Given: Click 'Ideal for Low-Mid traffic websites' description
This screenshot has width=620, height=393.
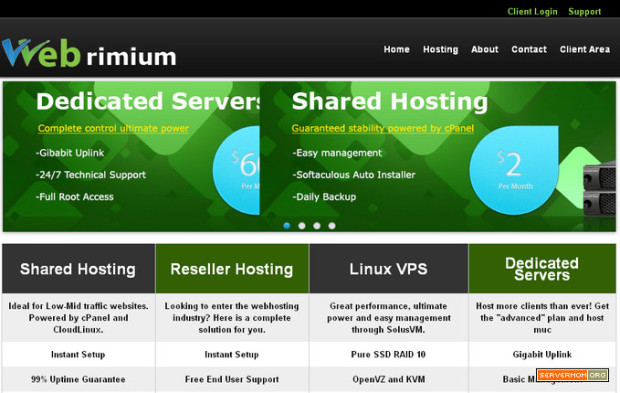Looking at the screenshot, I should (x=78, y=318).
